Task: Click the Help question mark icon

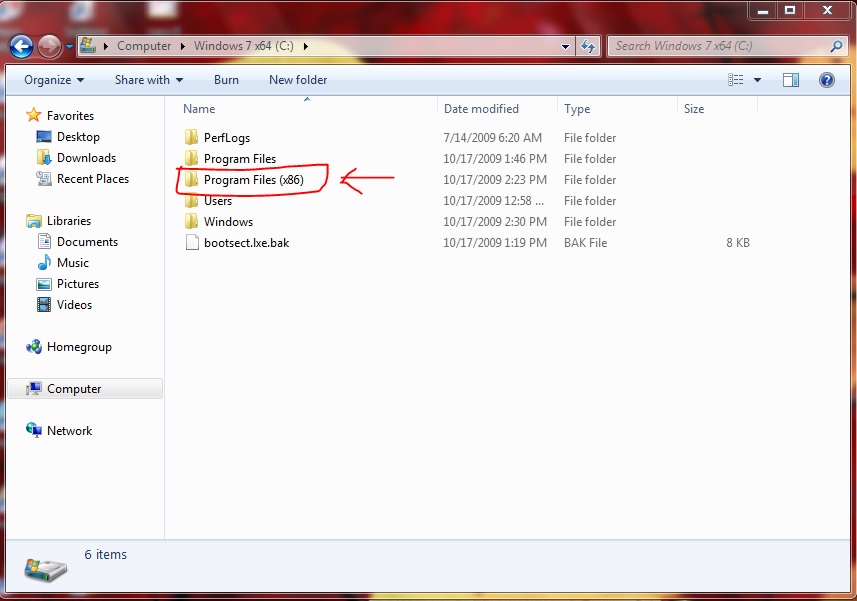Action: pyautogui.click(x=827, y=80)
